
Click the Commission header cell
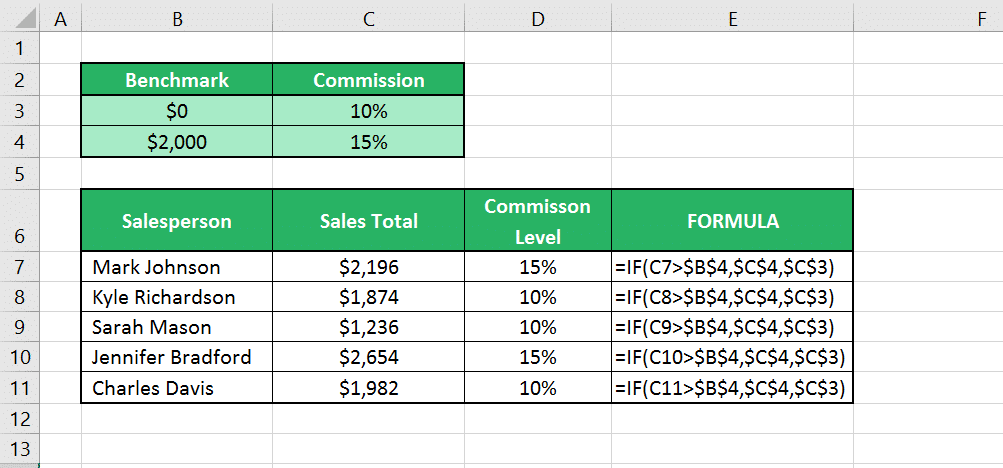coord(368,80)
